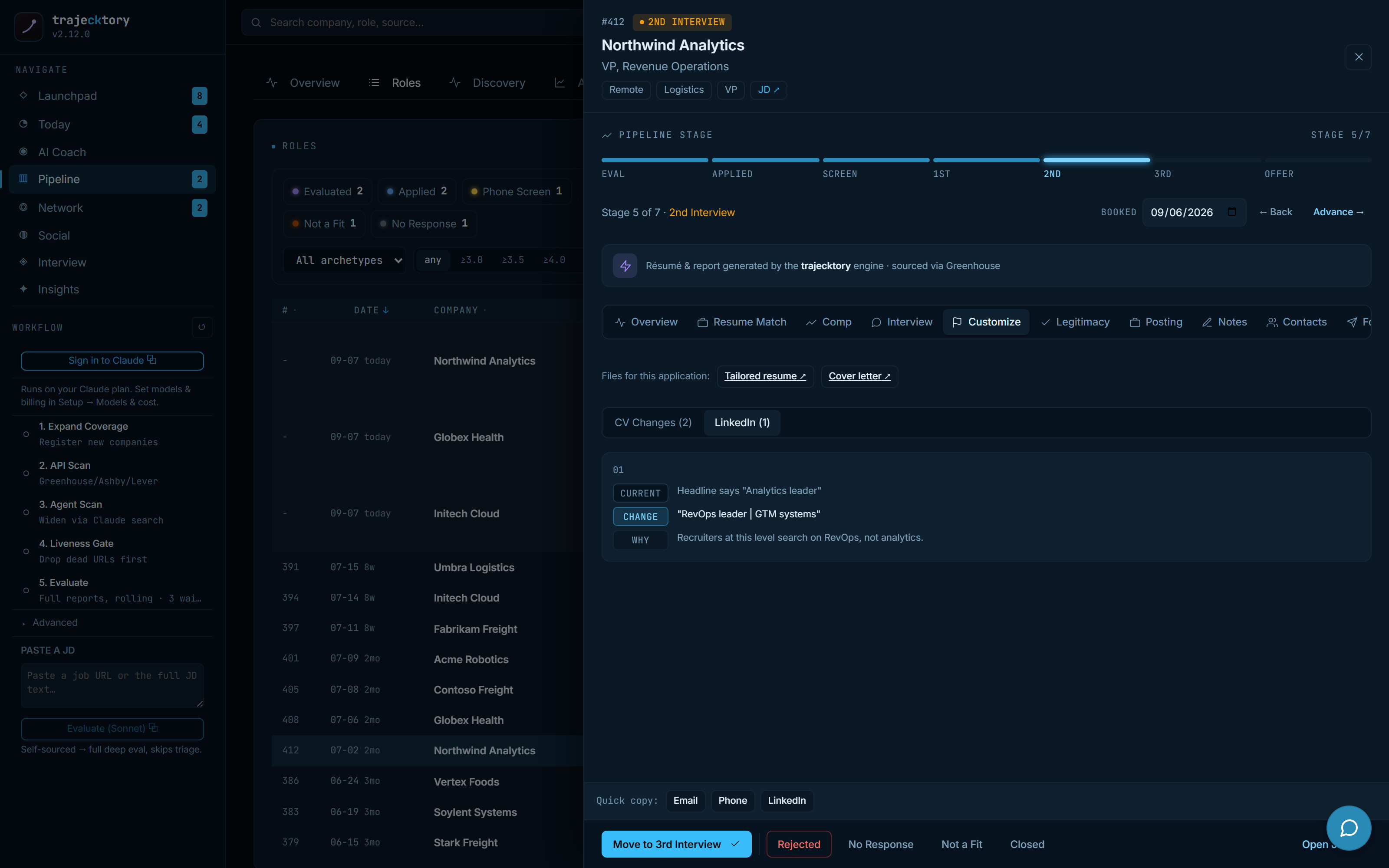Click the lightning bolt engine icon
Viewport: 1389px width, 868px height.
point(625,266)
